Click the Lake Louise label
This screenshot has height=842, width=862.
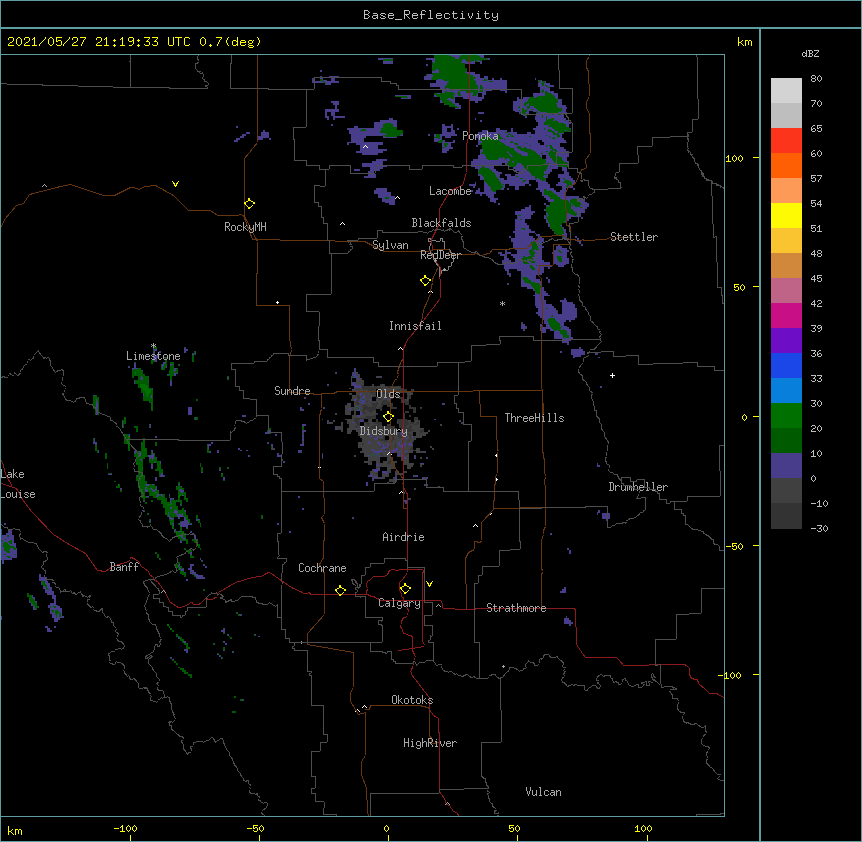click(x=18, y=484)
